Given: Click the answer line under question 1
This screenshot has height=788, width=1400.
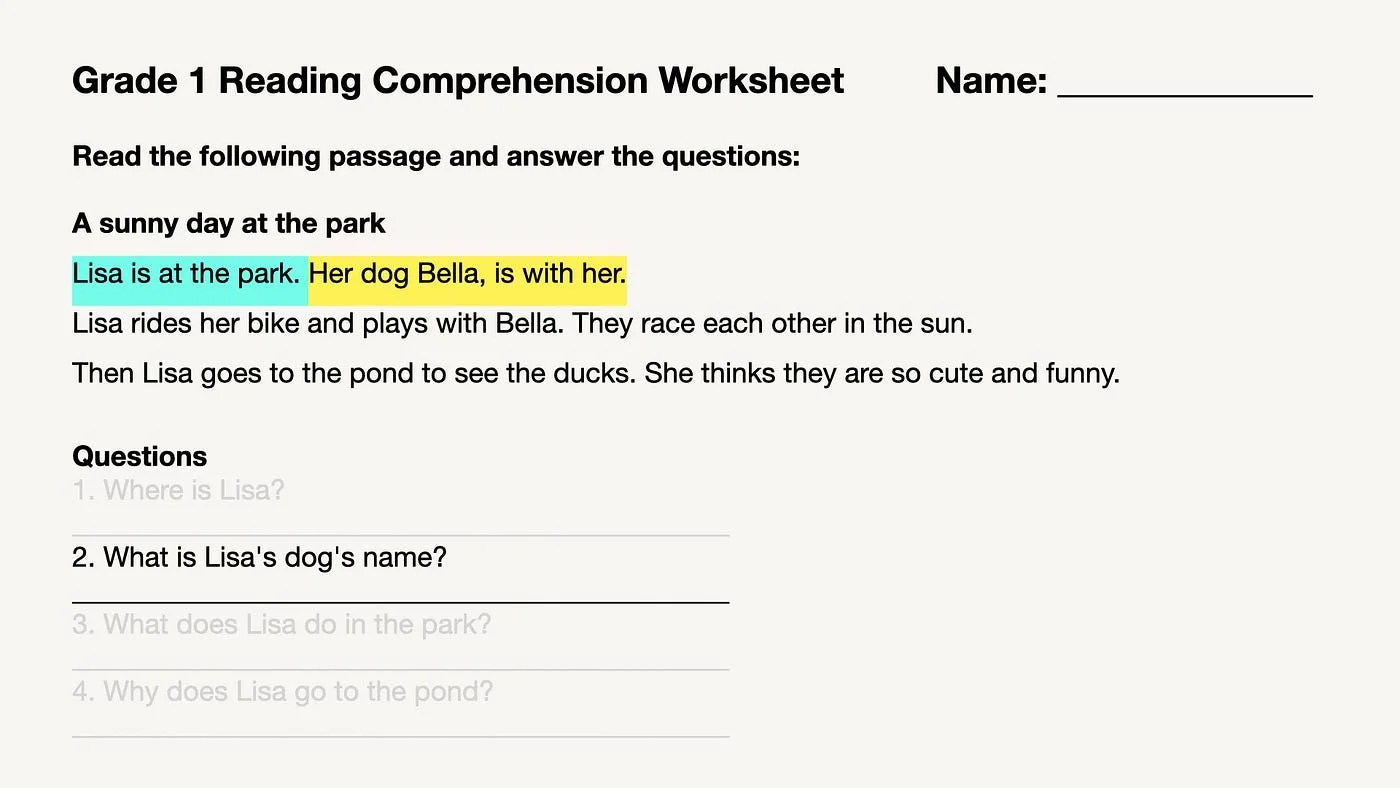Looking at the screenshot, I should 400,534.
